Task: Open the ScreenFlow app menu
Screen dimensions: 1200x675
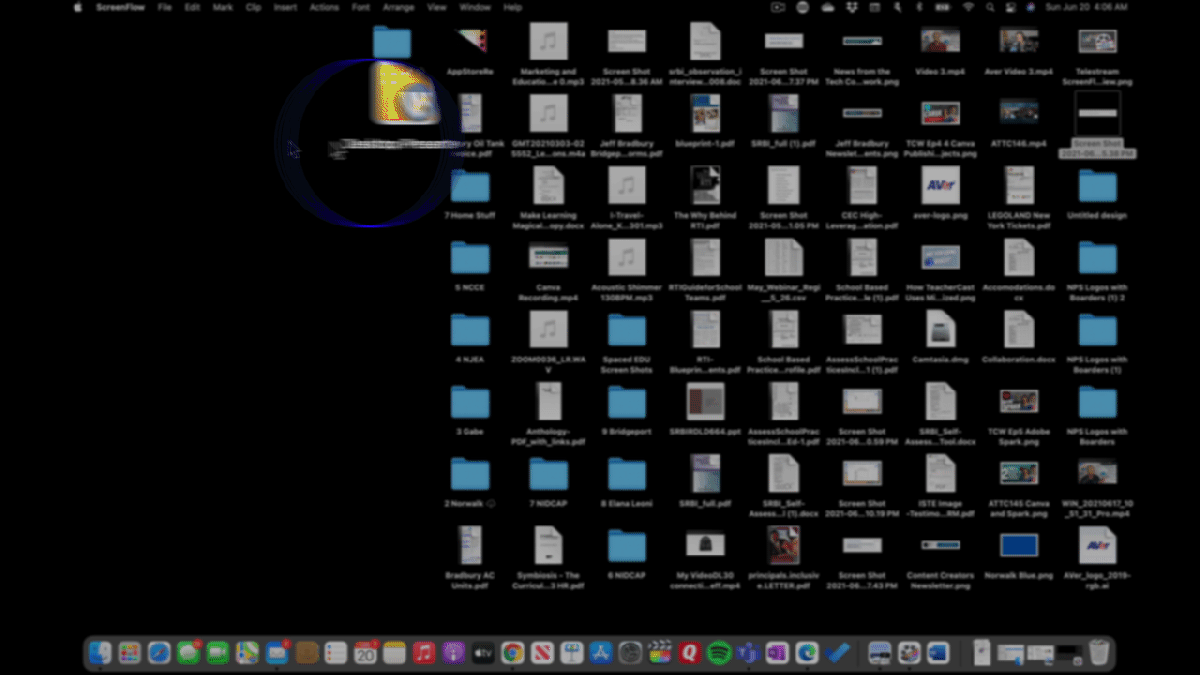Action: pos(121,7)
